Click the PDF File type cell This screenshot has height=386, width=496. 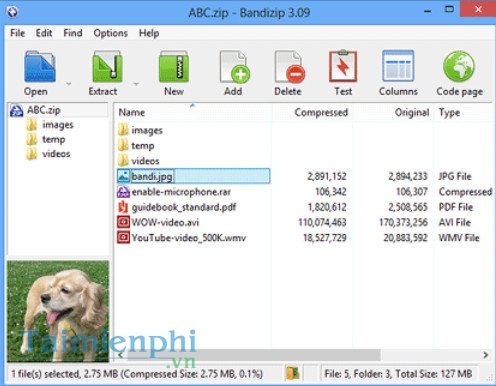pyautogui.click(x=456, y=207)
